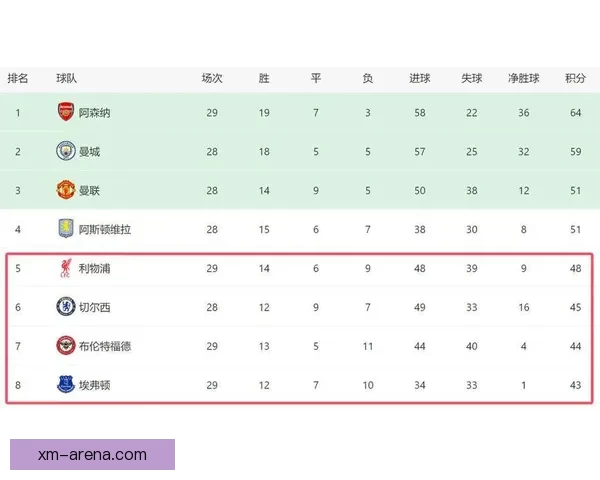
Task: Click Arsenal's 64 points value
Action: [575, 113]
